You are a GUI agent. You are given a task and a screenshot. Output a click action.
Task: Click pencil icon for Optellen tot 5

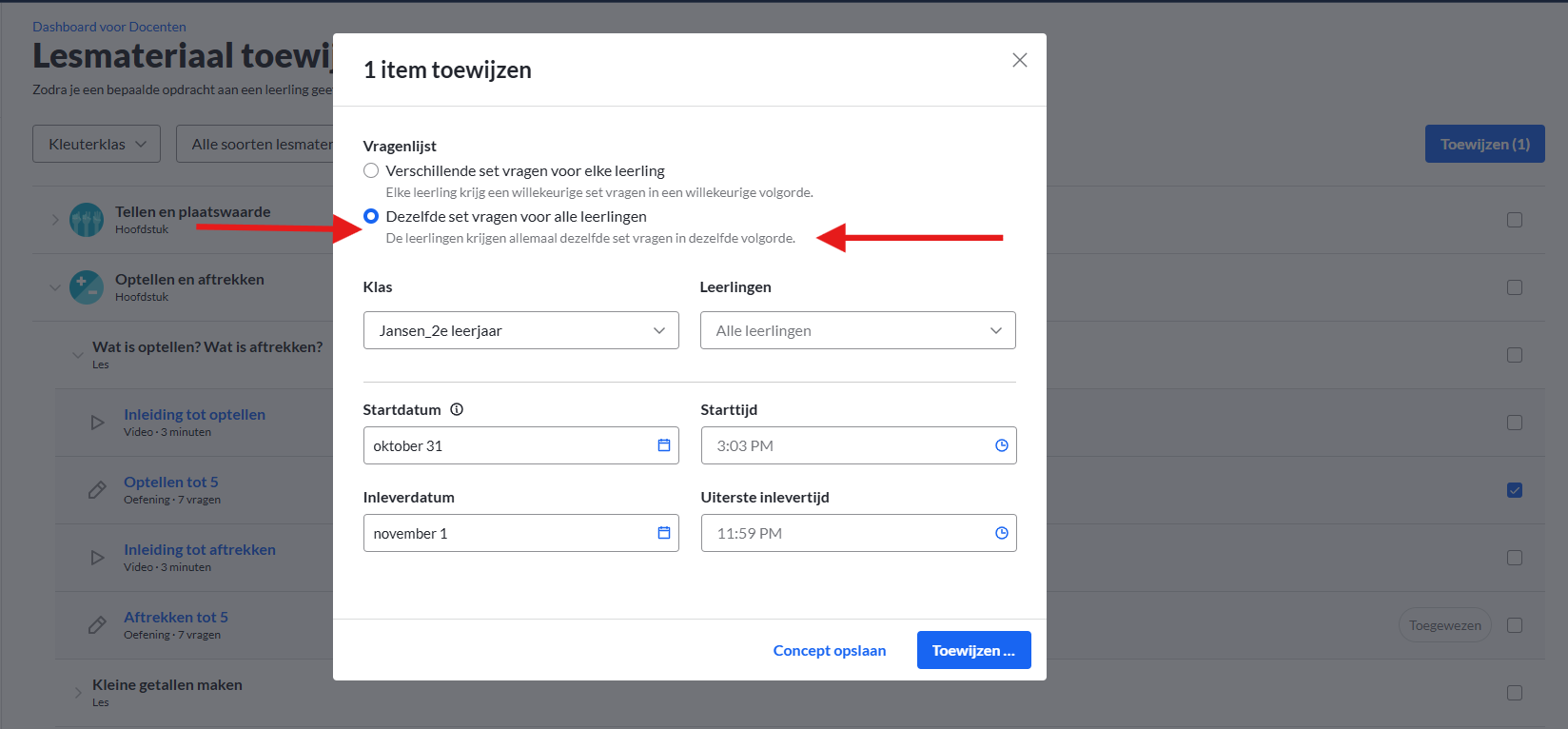97,490
